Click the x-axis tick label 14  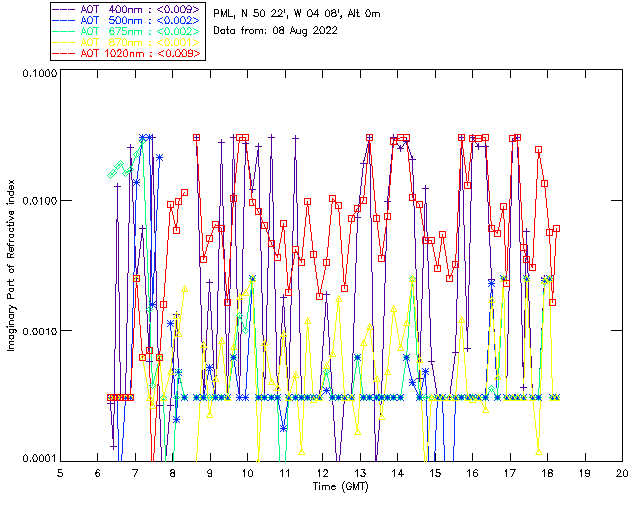(398, 473)
